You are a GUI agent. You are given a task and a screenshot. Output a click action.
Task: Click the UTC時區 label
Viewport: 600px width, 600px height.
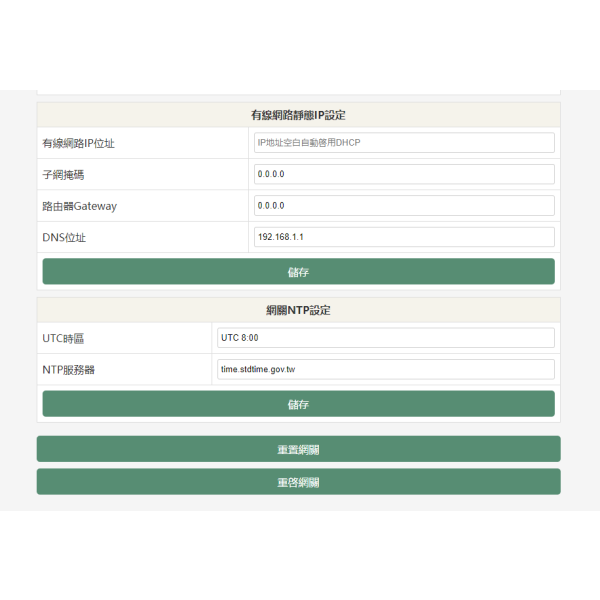click(63, 339)
